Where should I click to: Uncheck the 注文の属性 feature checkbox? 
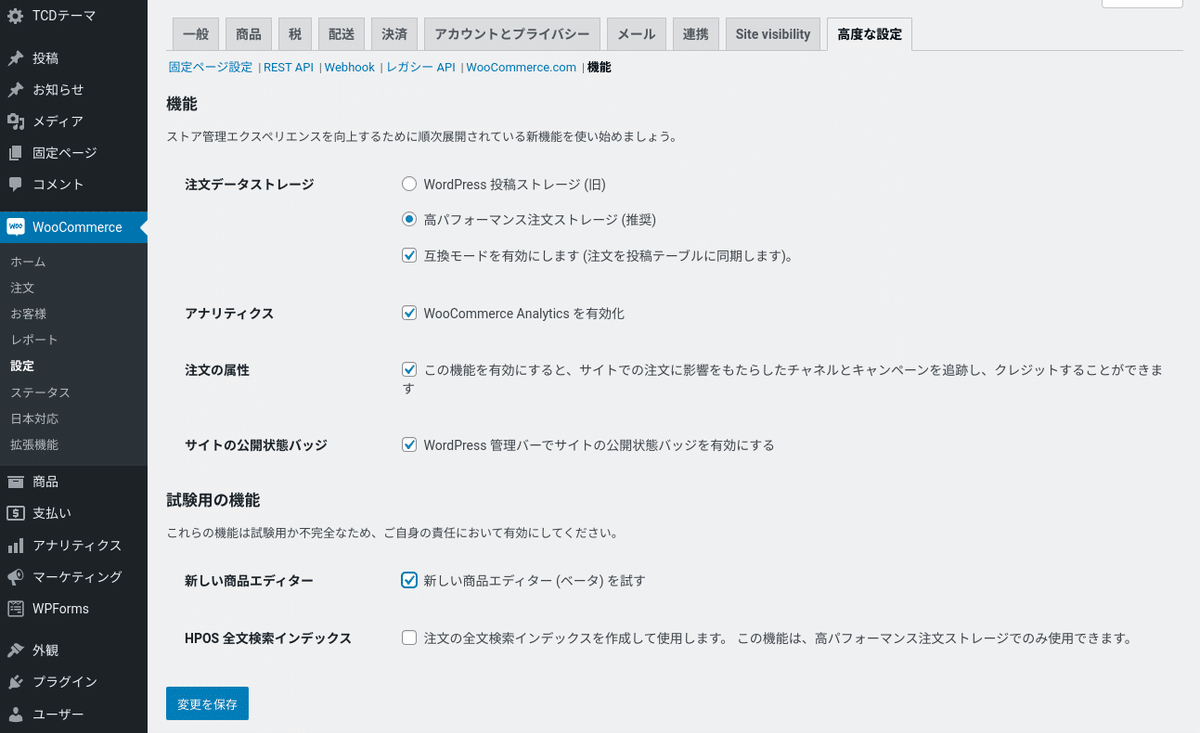(409, 370)
